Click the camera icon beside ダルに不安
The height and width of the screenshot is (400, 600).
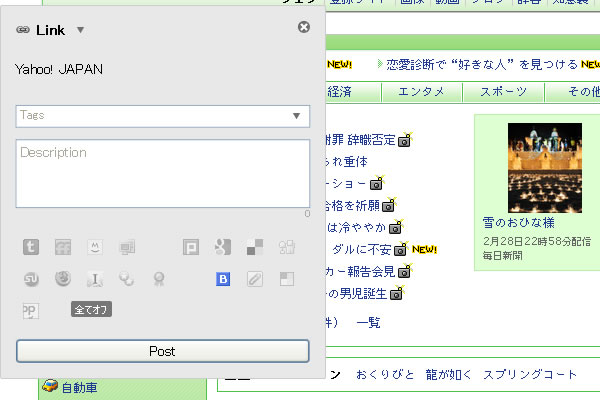[401, 250]
